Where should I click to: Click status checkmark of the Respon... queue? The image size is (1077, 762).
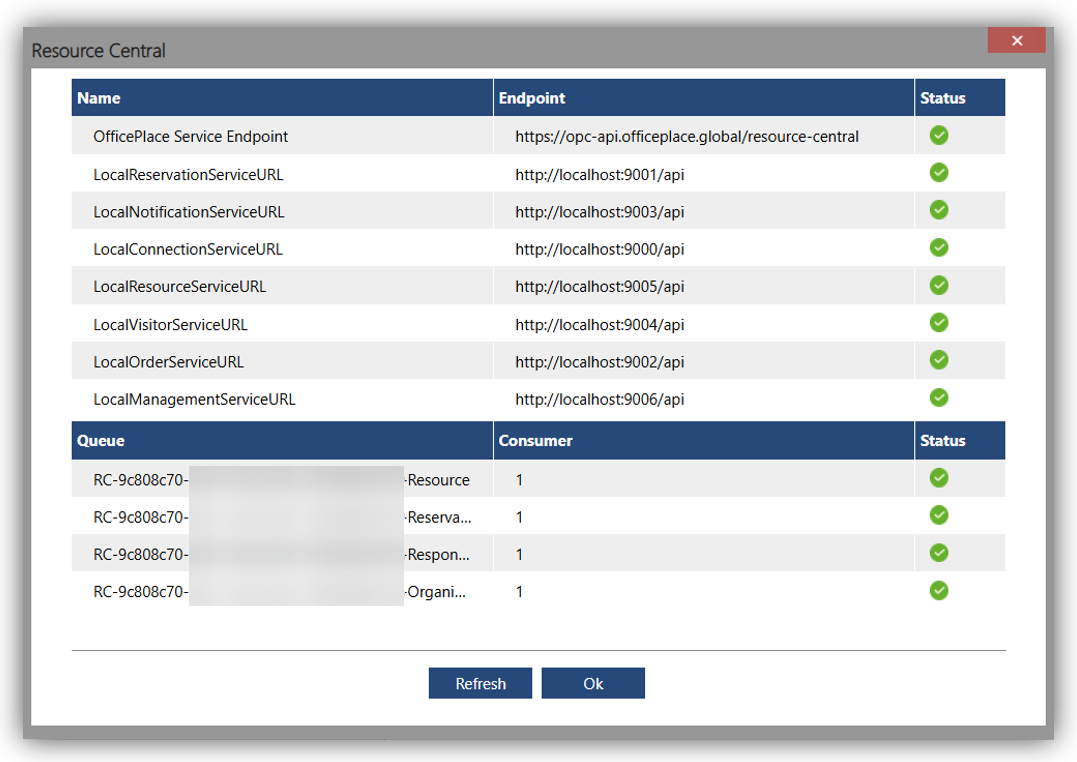(x=939, y=553)
